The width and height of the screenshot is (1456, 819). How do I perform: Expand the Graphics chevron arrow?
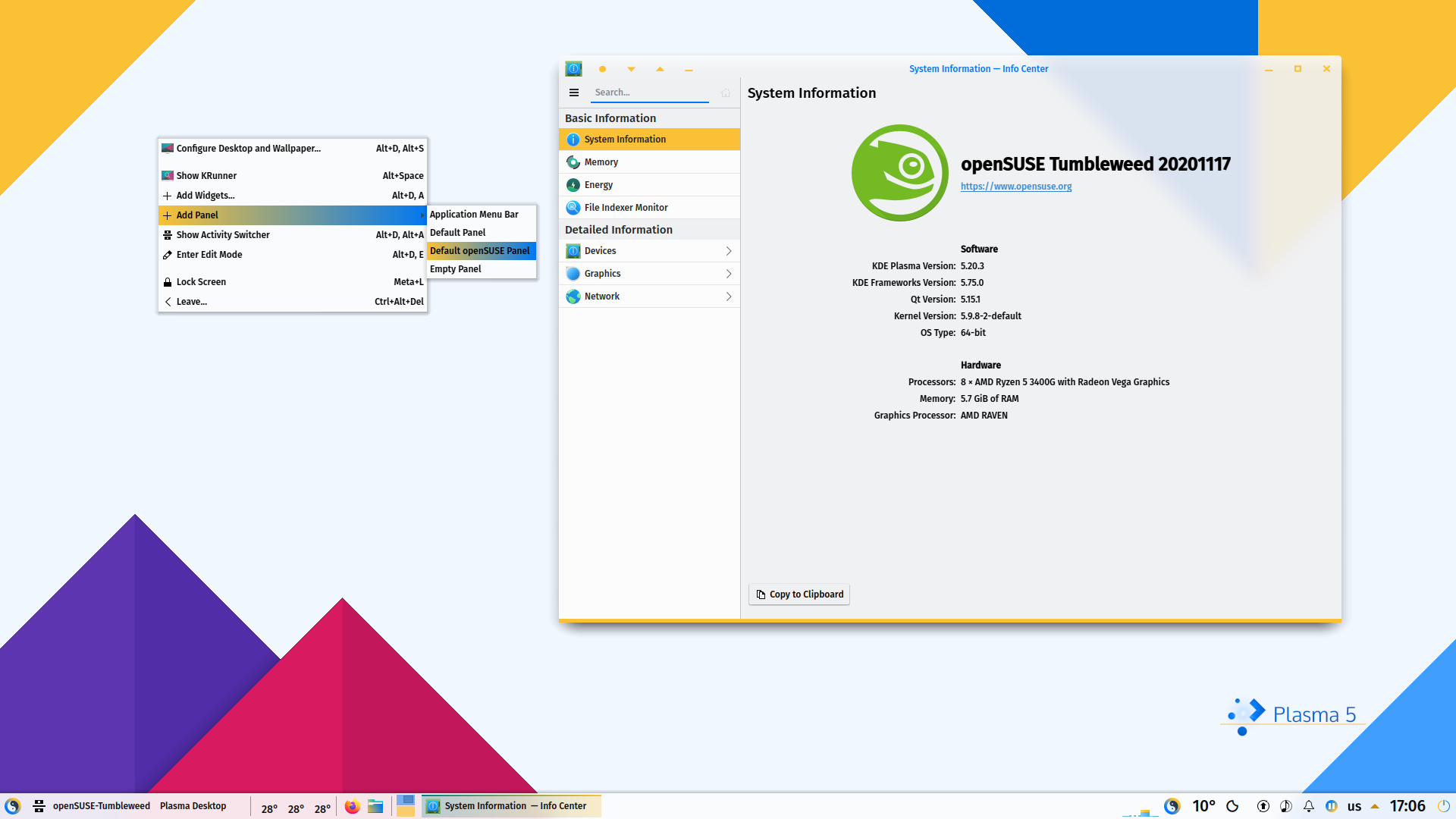coord(729,274)
